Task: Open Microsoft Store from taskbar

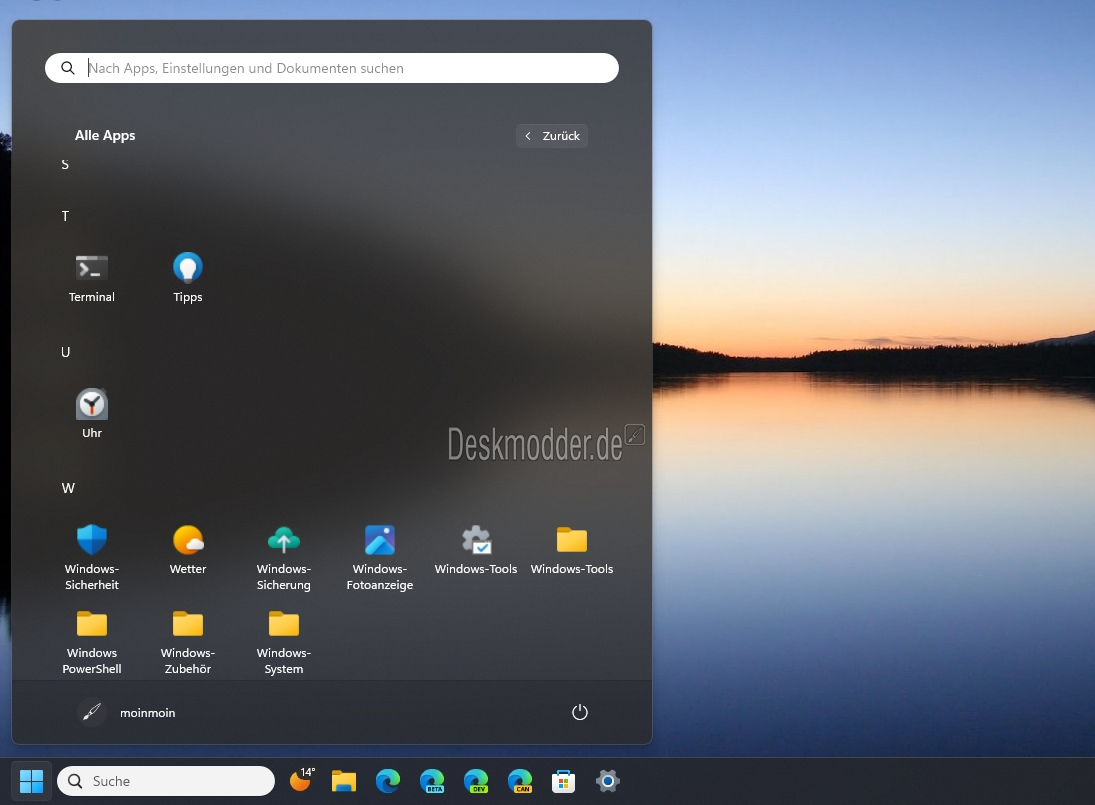Action: pos(564,781)
